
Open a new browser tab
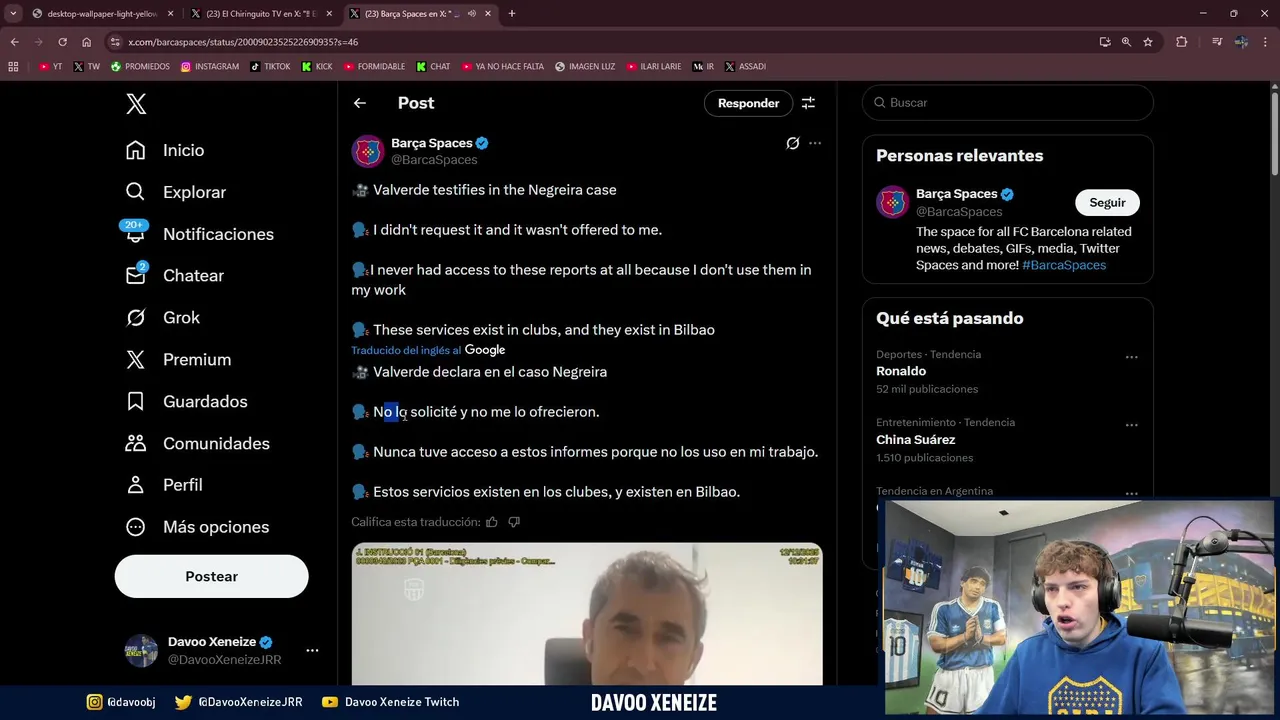pyautogui.click(x=512, y=14)
